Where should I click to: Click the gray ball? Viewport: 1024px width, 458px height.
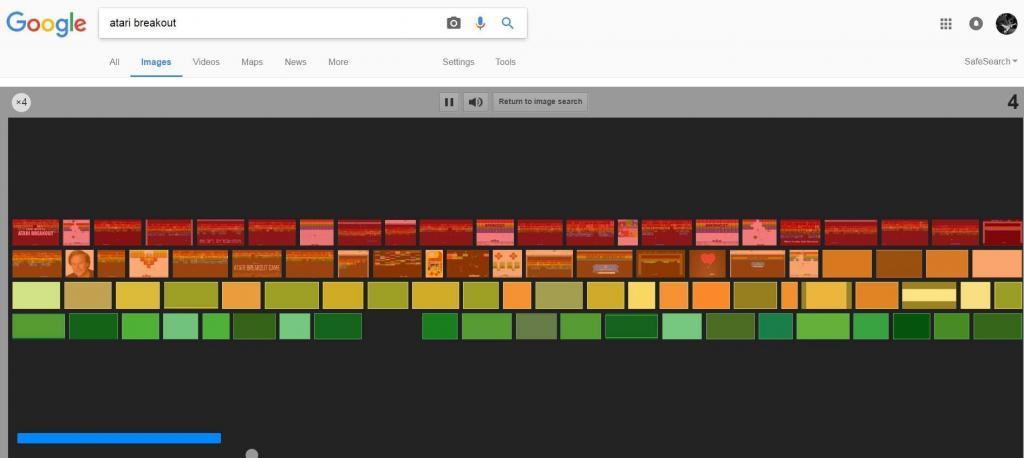(252, 453)
